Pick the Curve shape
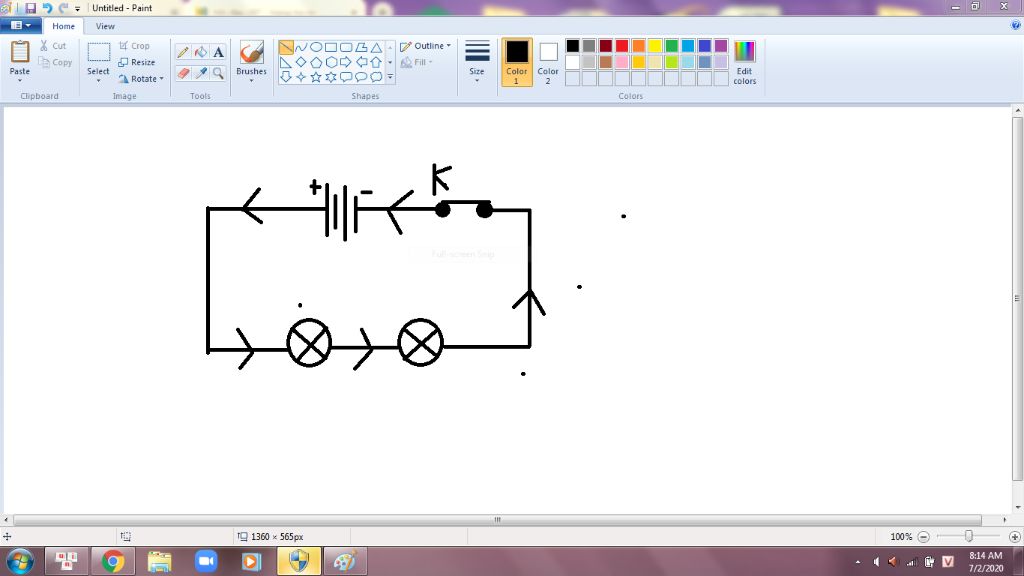 (300, 48)
